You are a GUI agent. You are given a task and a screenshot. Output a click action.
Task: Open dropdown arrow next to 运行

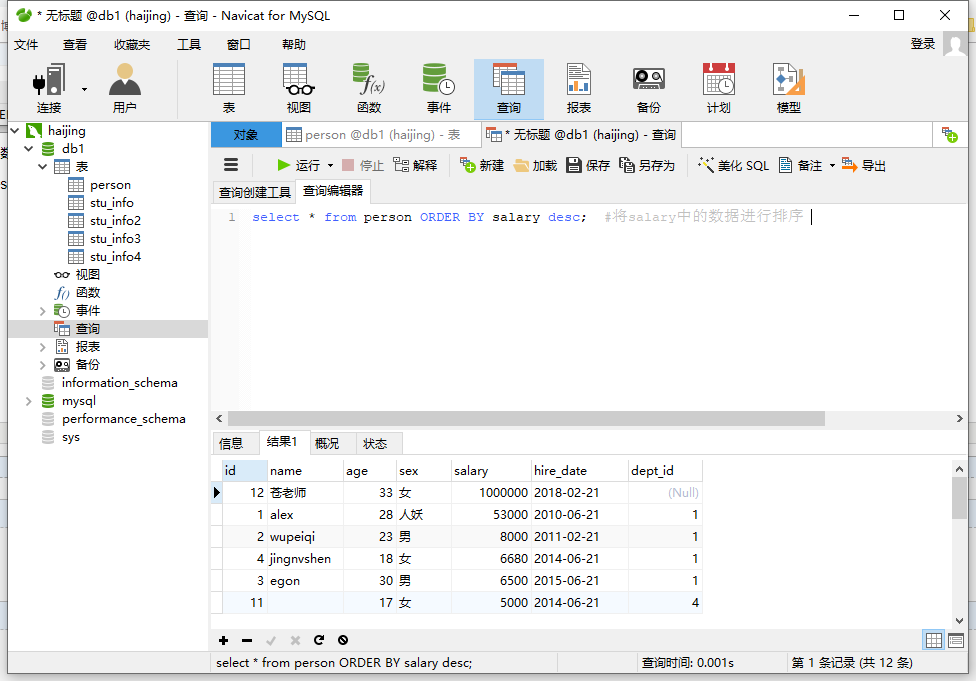point(331,166)
